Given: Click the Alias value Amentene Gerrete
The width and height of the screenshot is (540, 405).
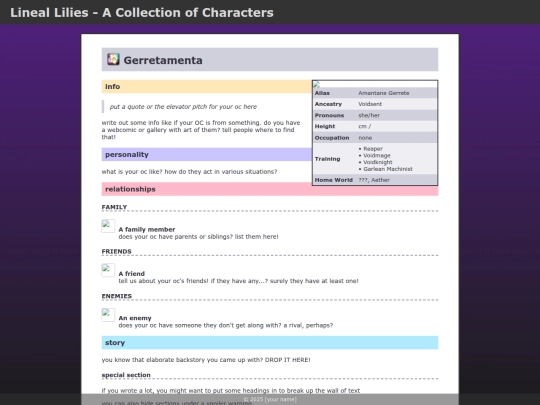Looking at the screenshot, I should (384, 93).
